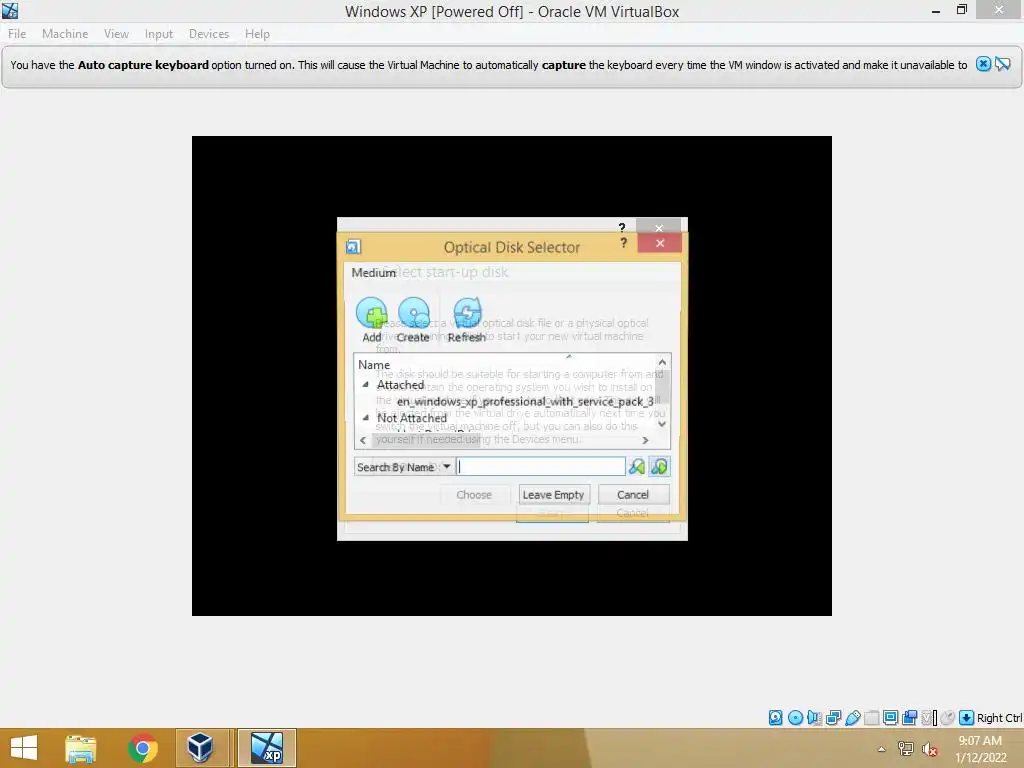This screenshot has width=1024, height=768.
Task: Open the Help menu
Action: click(x=257, y=34)
